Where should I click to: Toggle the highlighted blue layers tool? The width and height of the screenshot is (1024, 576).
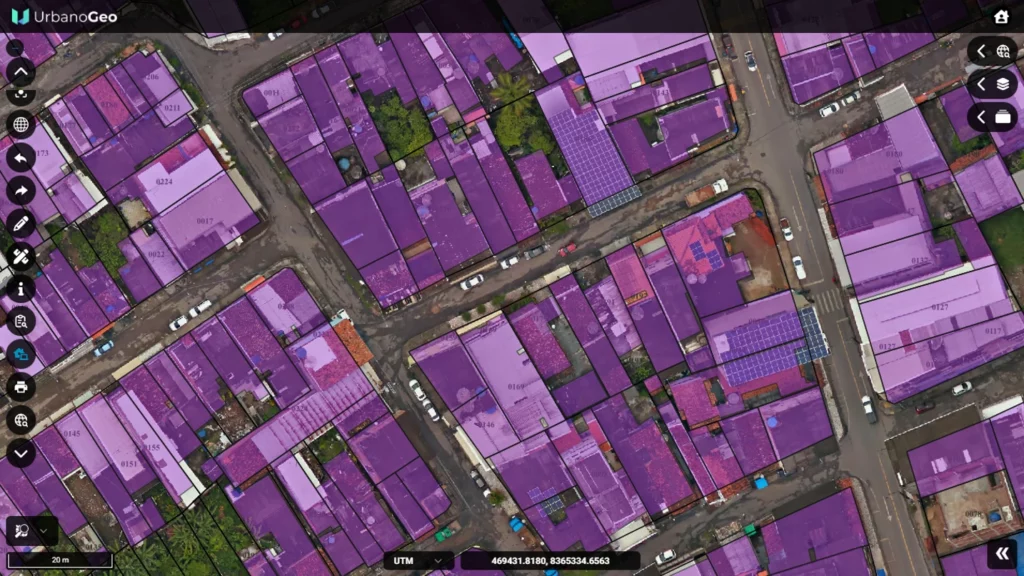pos(21,354)
